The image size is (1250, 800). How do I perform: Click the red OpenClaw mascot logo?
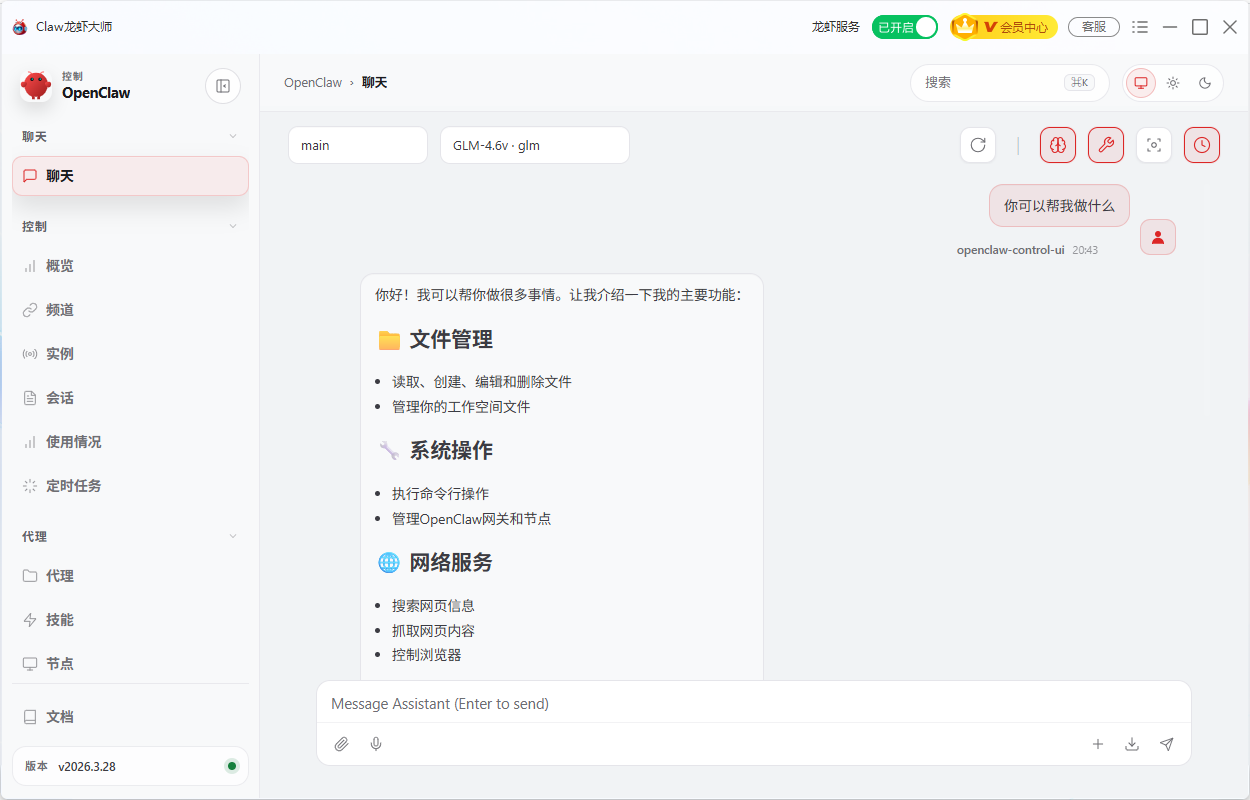pyautogui.click(x=36, y=86)
